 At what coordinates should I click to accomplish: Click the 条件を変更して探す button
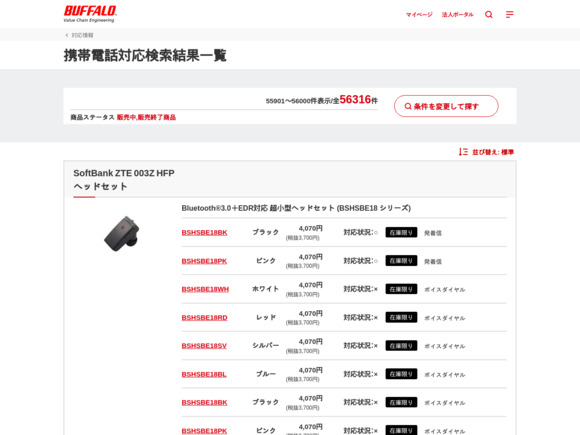[446, 106]
